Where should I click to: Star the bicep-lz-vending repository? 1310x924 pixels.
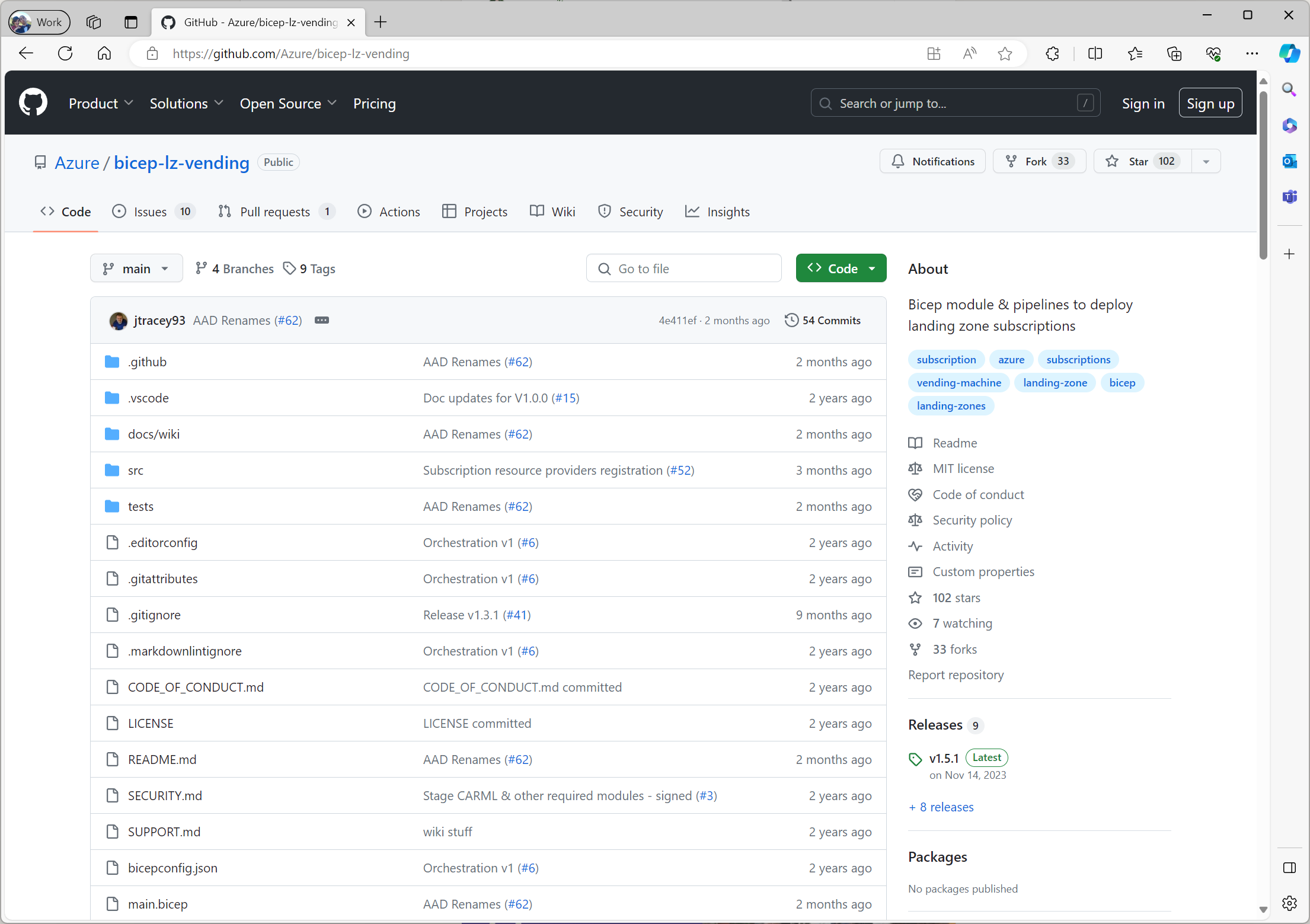click(1142, 161)
